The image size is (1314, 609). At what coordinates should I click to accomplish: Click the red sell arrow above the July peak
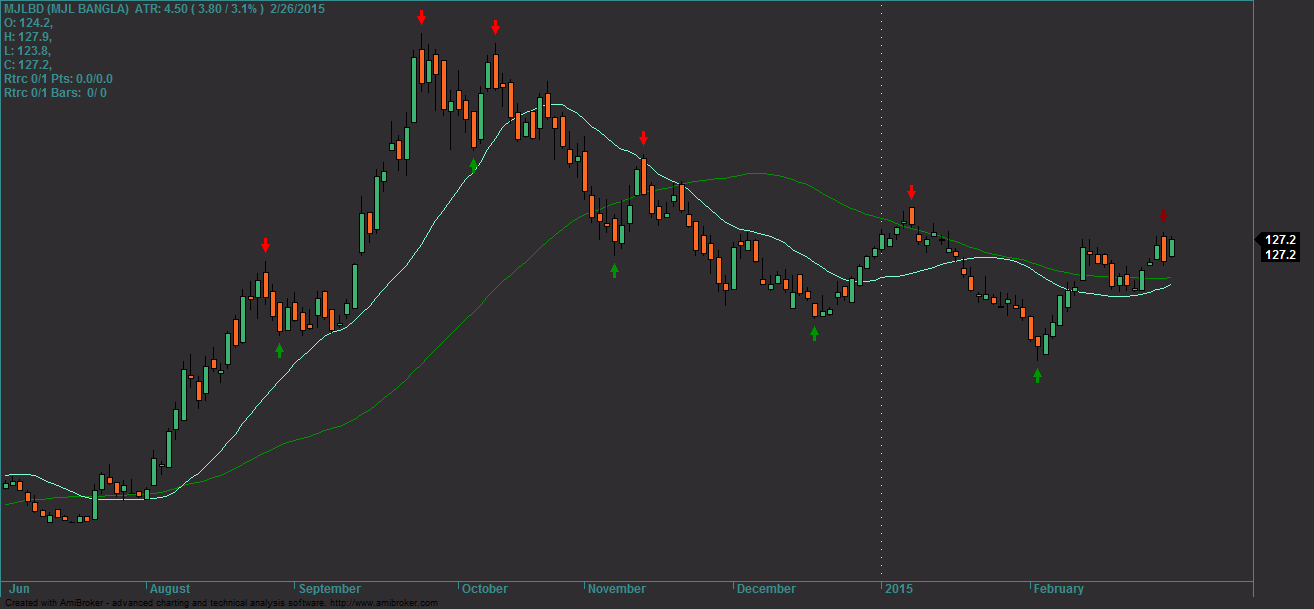[x=266, y=243]
